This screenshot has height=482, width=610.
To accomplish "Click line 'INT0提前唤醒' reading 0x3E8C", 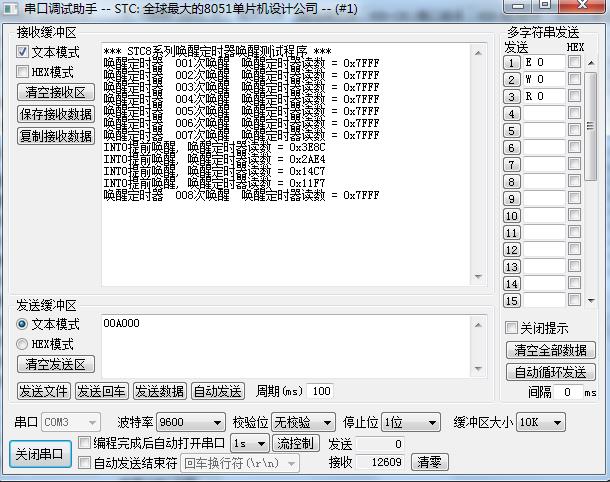I will coord(214,147).
